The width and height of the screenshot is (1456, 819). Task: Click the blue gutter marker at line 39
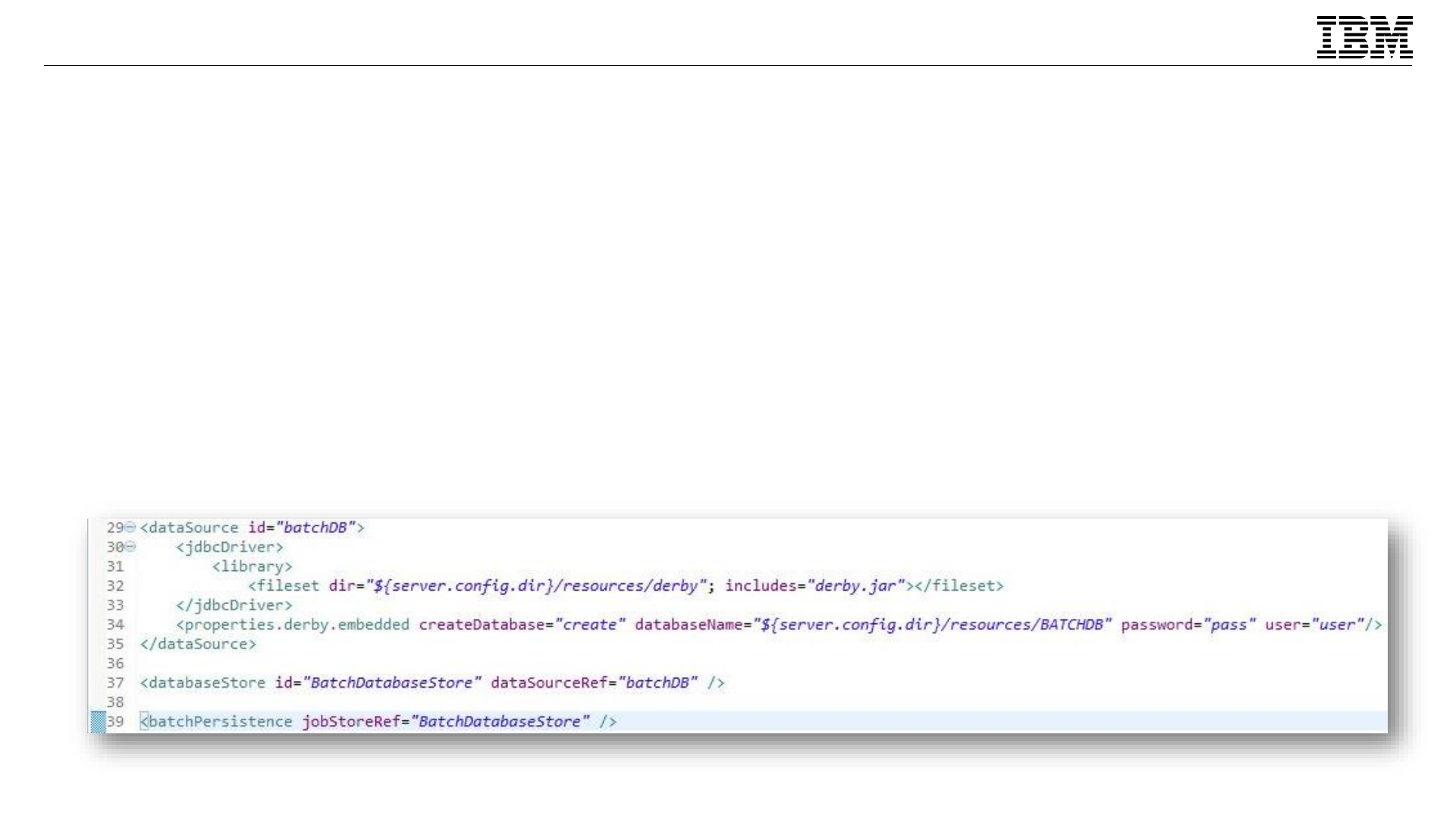point(98,721)
